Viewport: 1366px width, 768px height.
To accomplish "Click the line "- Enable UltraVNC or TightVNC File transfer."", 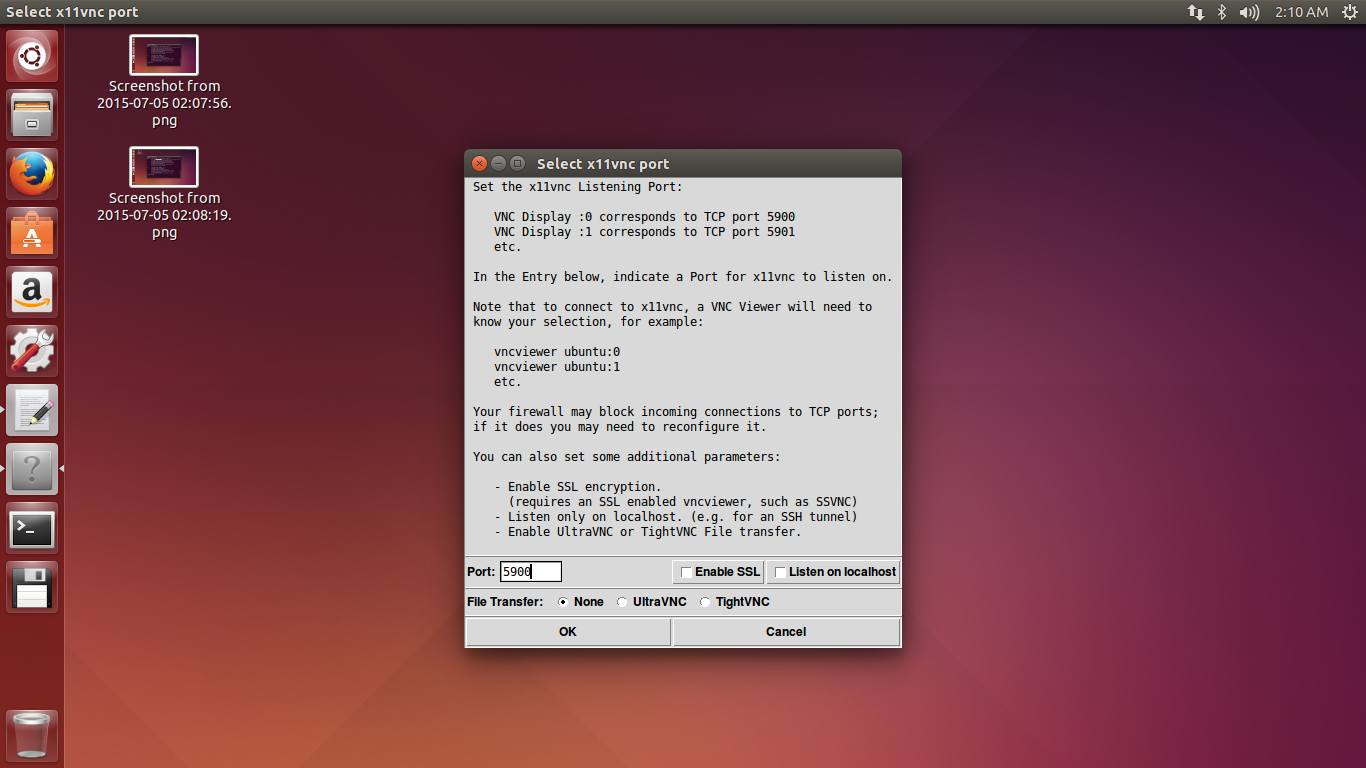I will point(648,532).
